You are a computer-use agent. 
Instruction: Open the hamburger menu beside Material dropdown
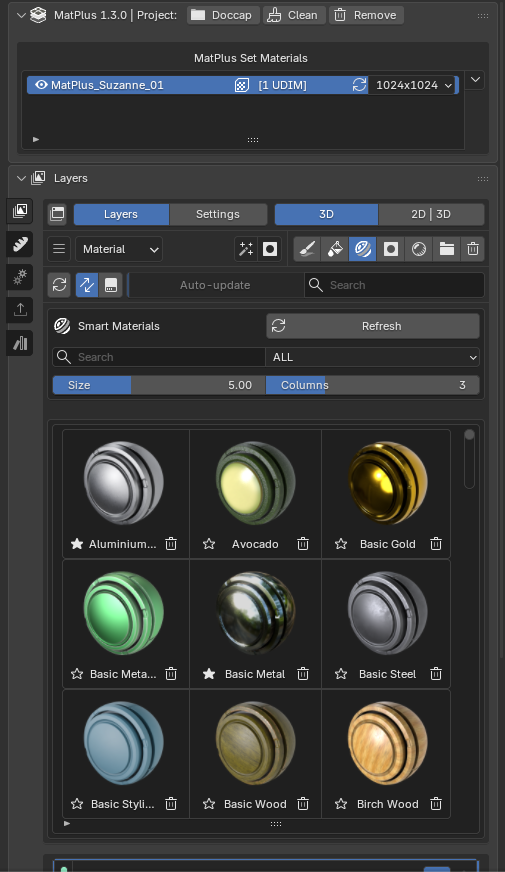pos(59,249)
